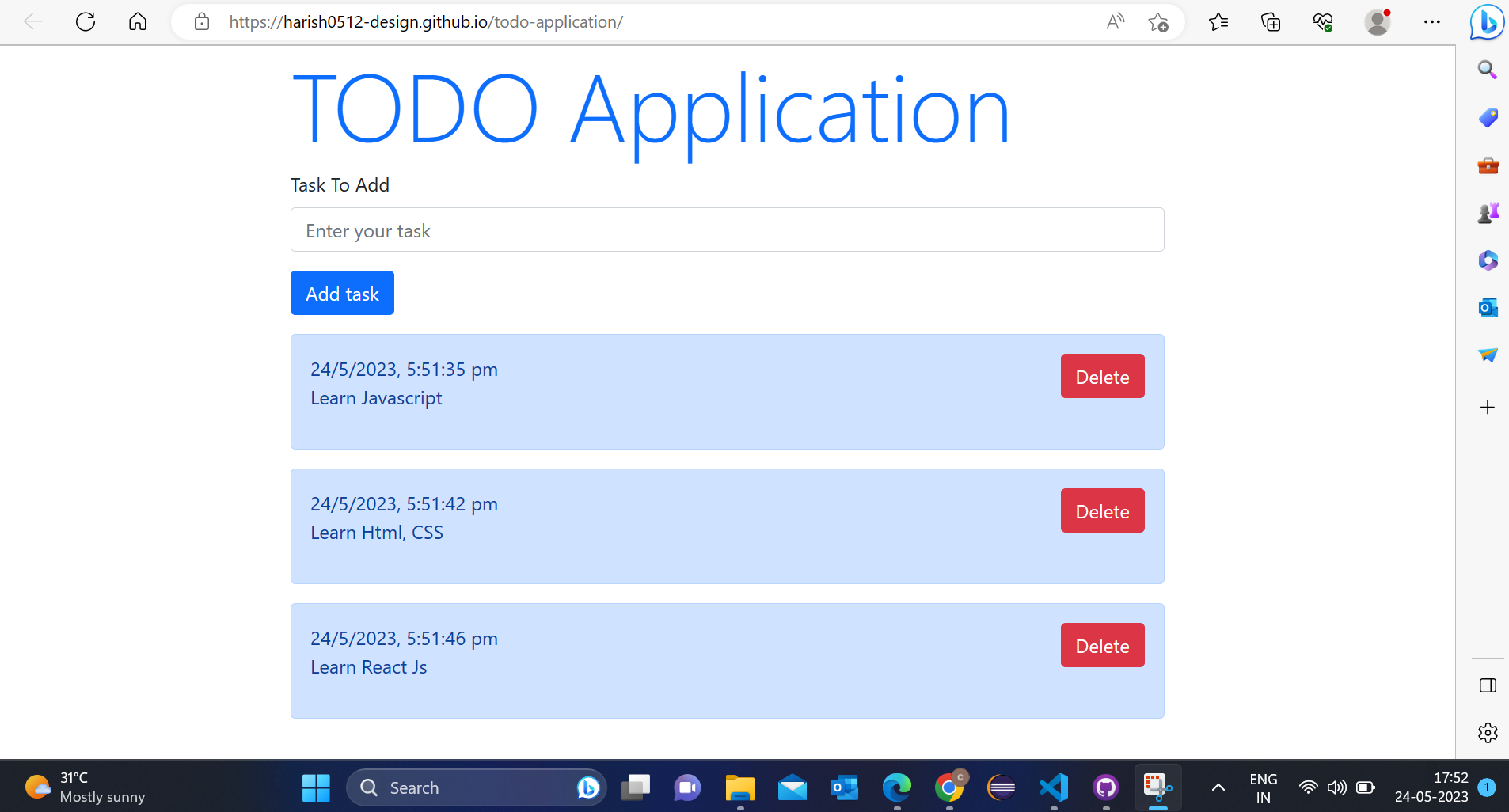
Task: Focus the Enter your task input field
Action: pos(727,230)
